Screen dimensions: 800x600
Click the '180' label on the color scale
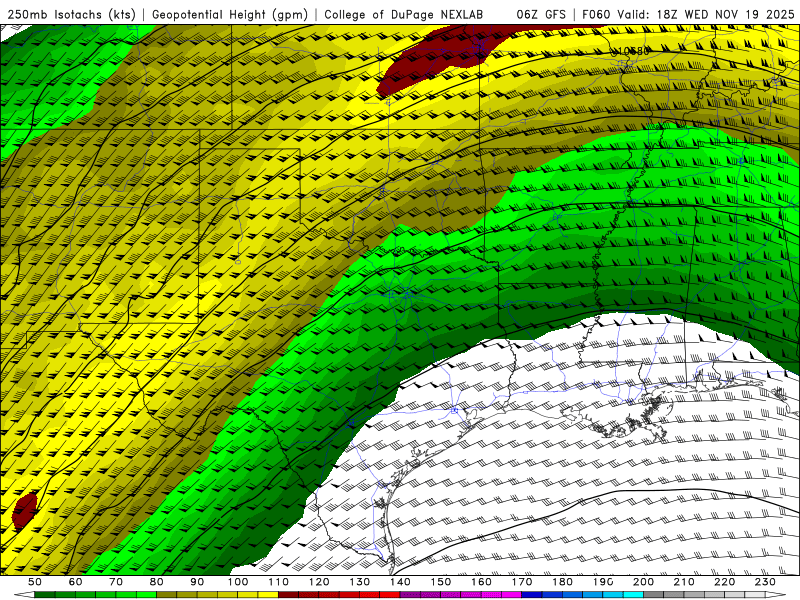pyautogui.click(x=563, y=582)
